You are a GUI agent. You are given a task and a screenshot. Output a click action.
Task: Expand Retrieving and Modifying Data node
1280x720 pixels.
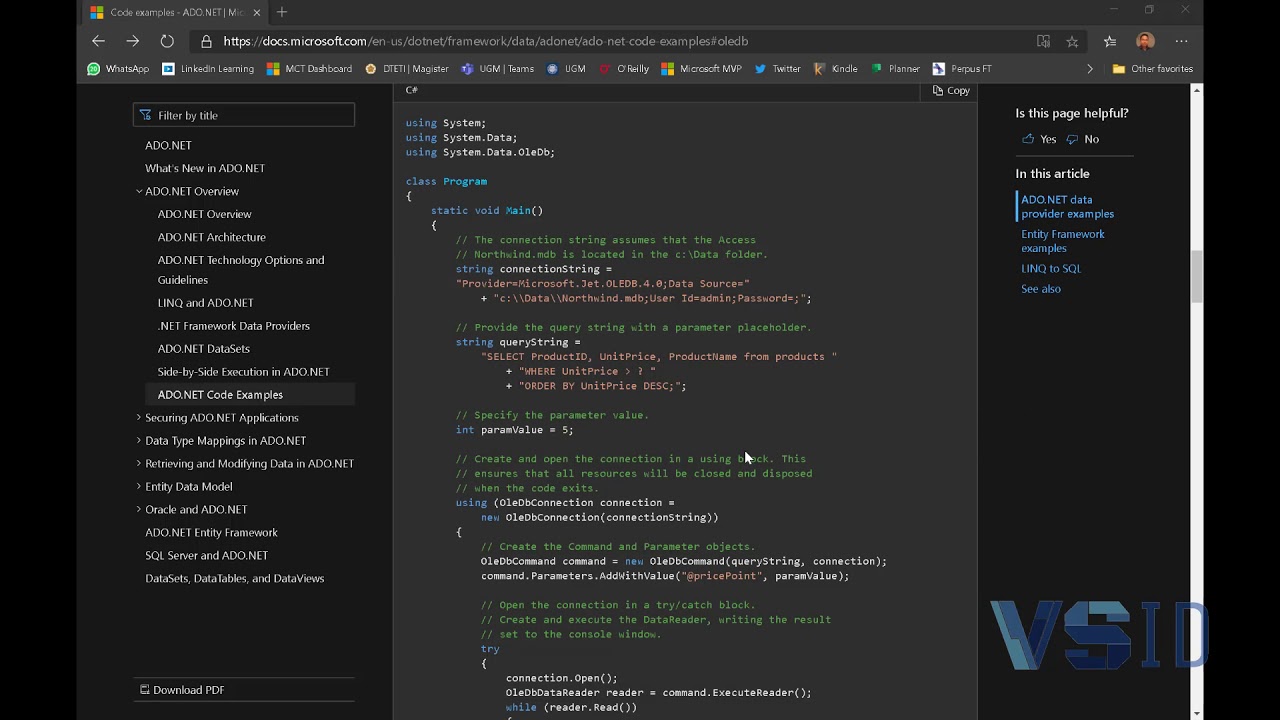pos(139,463)
